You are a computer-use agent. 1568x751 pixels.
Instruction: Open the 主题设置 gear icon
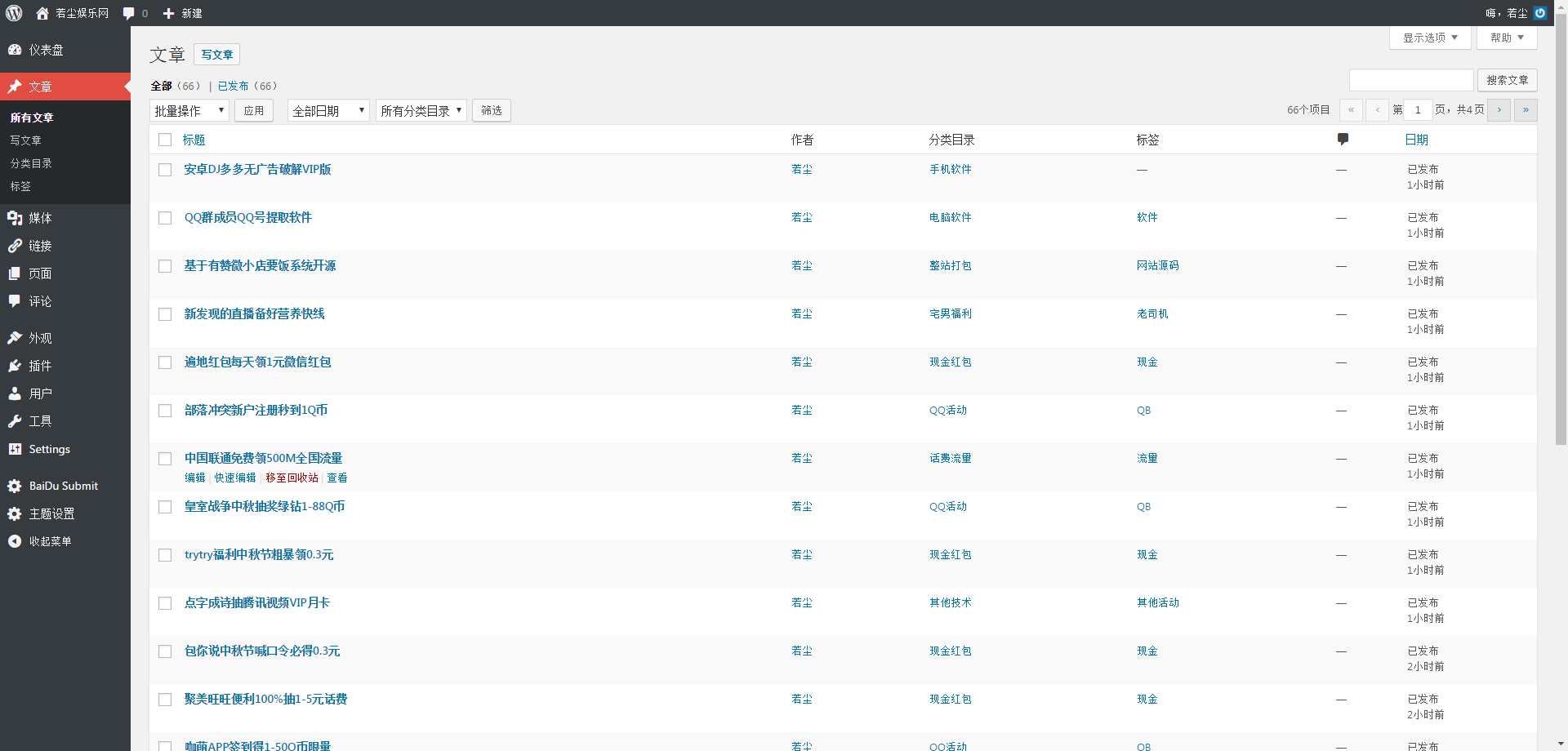15,513
